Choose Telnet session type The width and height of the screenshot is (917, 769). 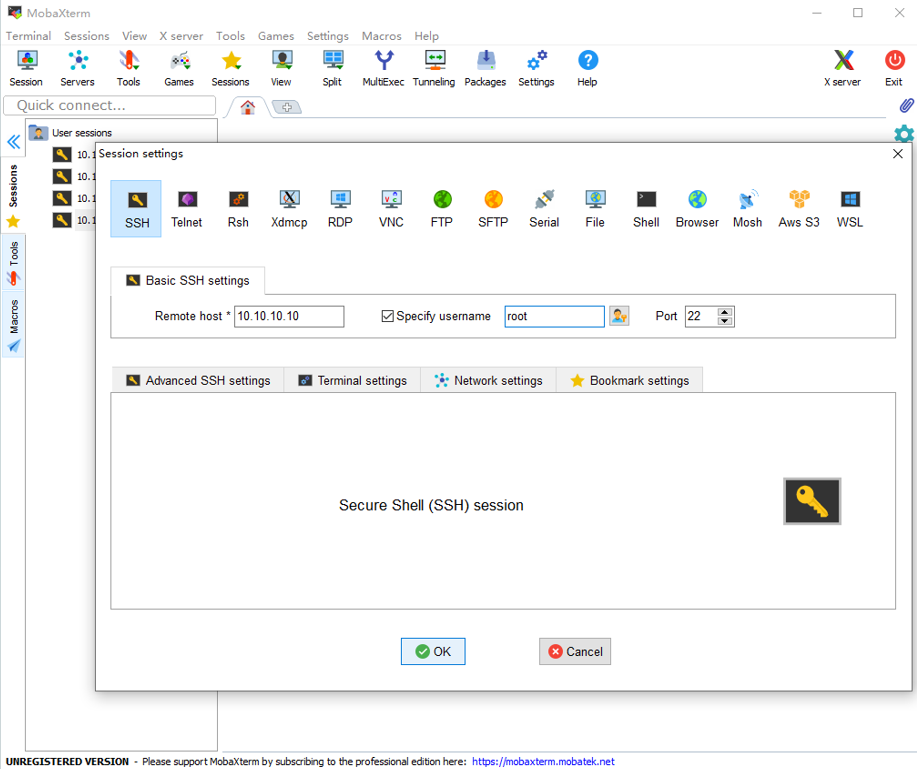click(187, 209)
